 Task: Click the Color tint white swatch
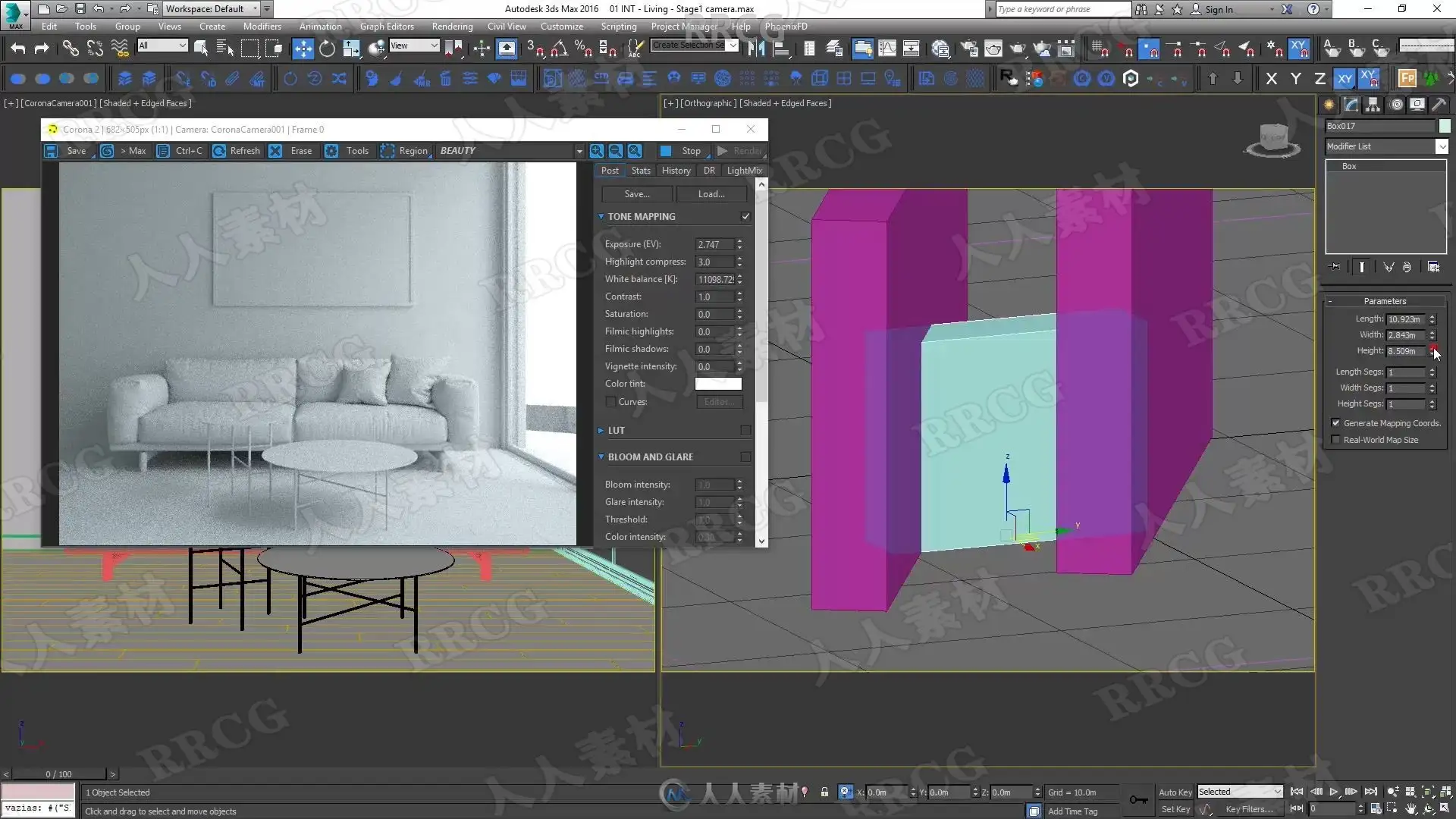pyautogui.click(x=718, y=384)
